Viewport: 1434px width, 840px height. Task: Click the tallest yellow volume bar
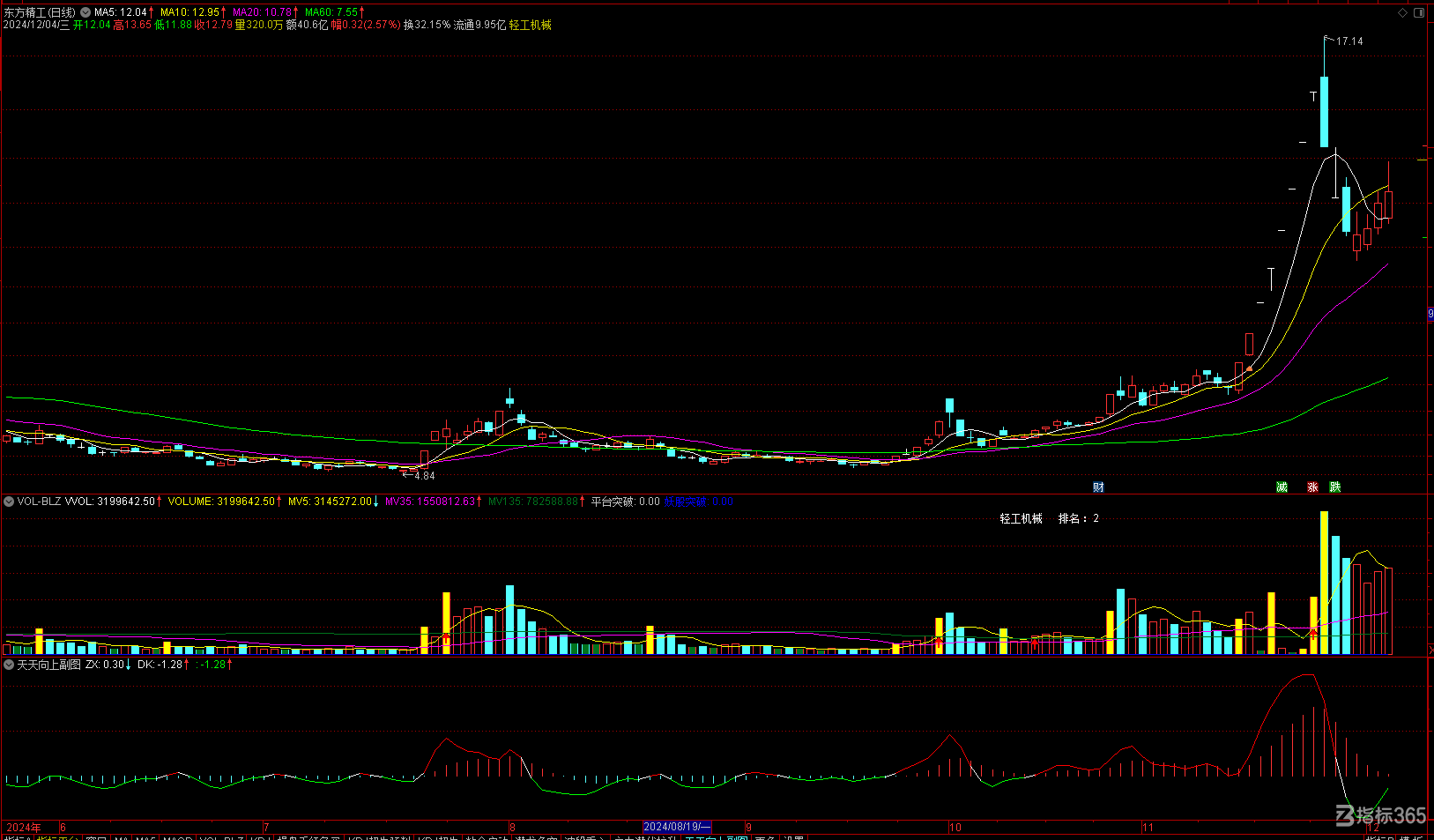(x=1324, y=583)
